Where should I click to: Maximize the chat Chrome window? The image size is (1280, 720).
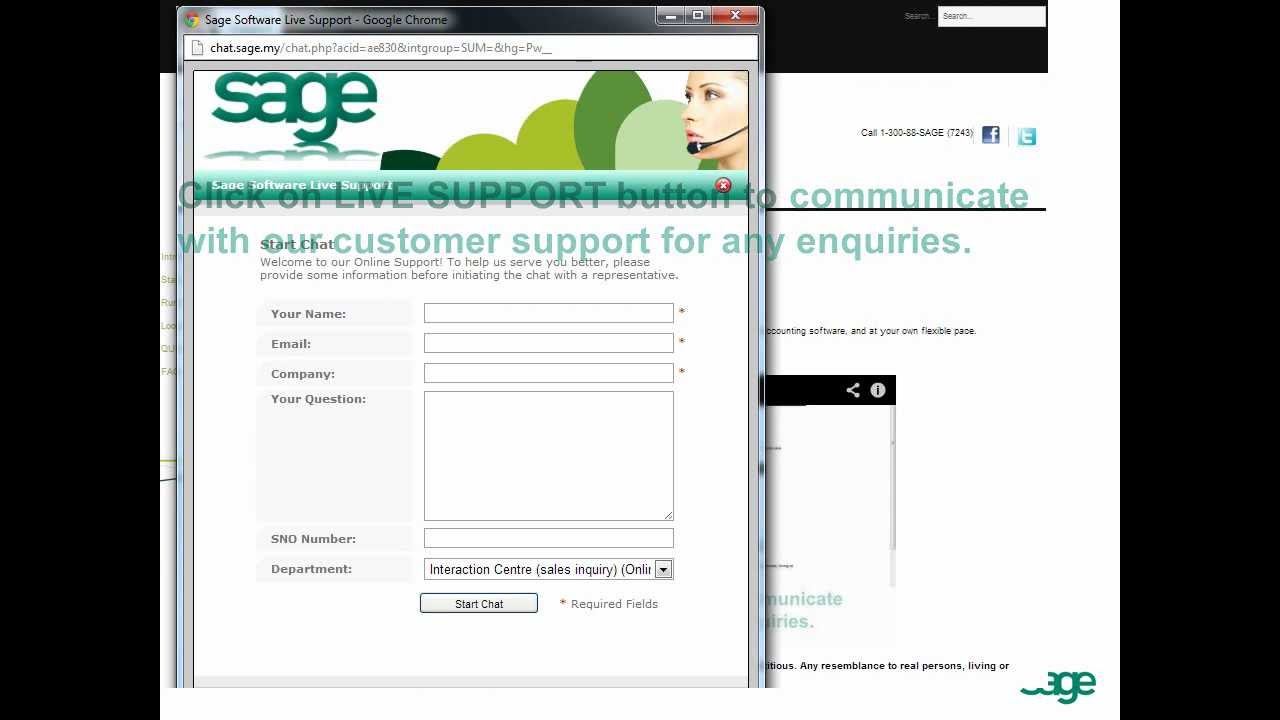coord(698,15)
